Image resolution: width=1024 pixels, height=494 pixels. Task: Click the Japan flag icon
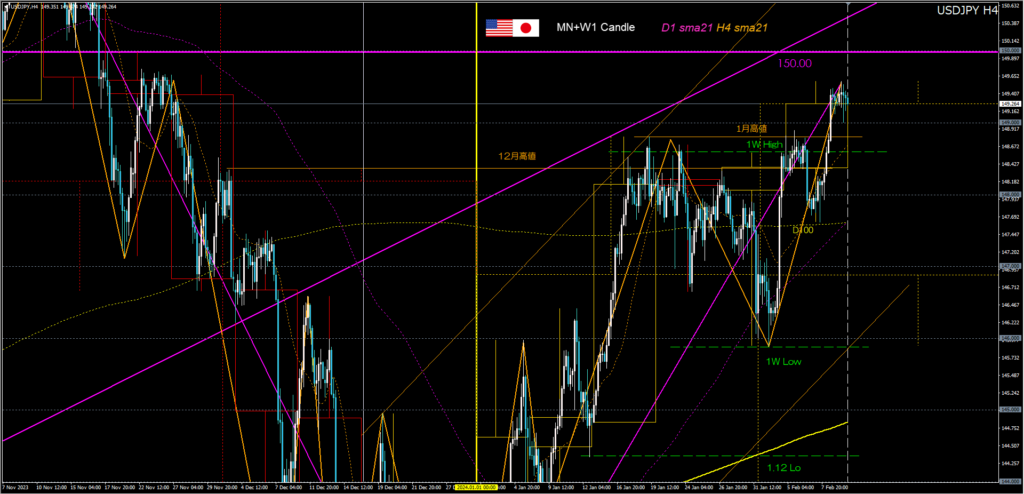click(526, 28)
